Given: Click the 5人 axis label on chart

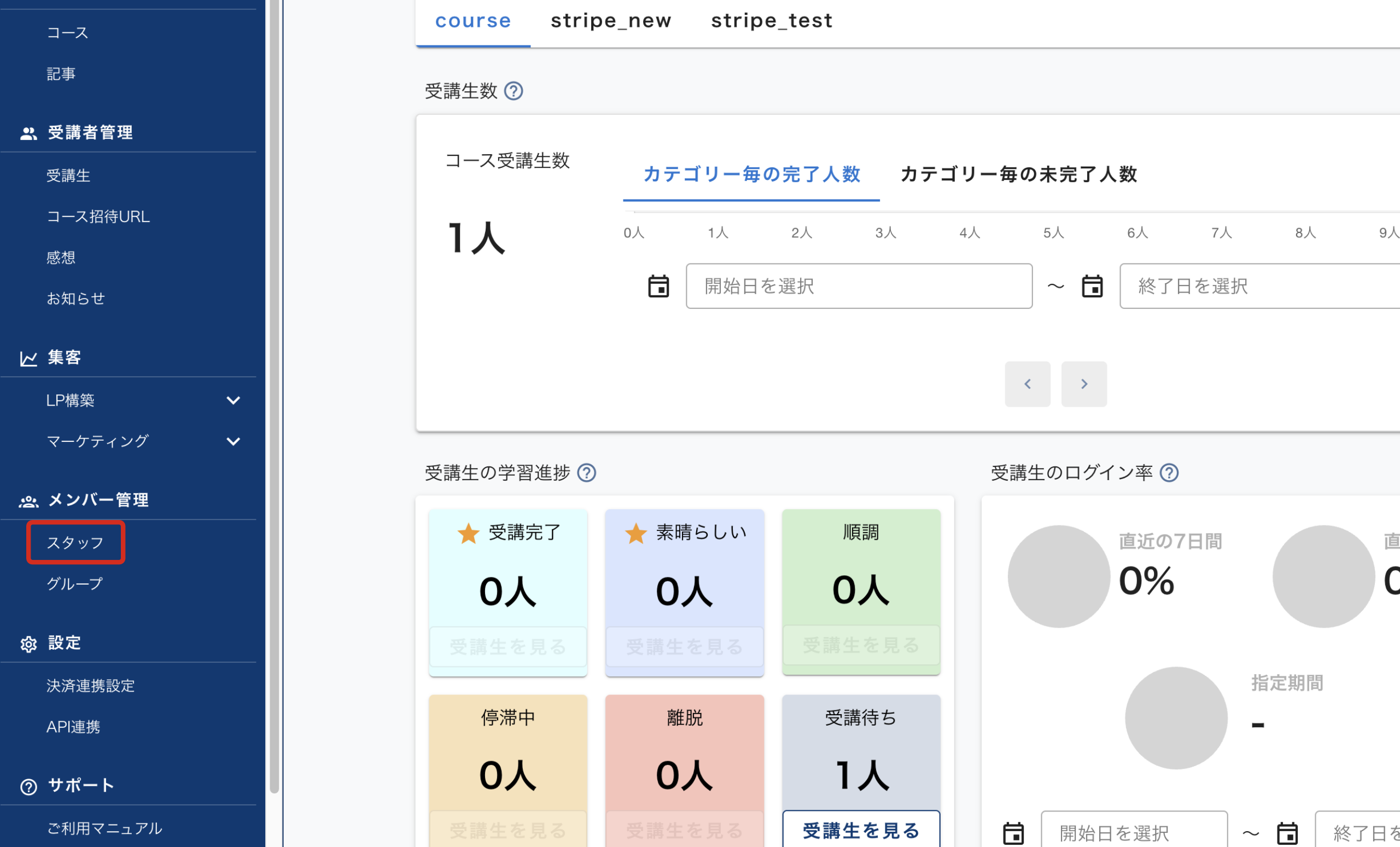Looking at the screenshot, I should 1053,233.
